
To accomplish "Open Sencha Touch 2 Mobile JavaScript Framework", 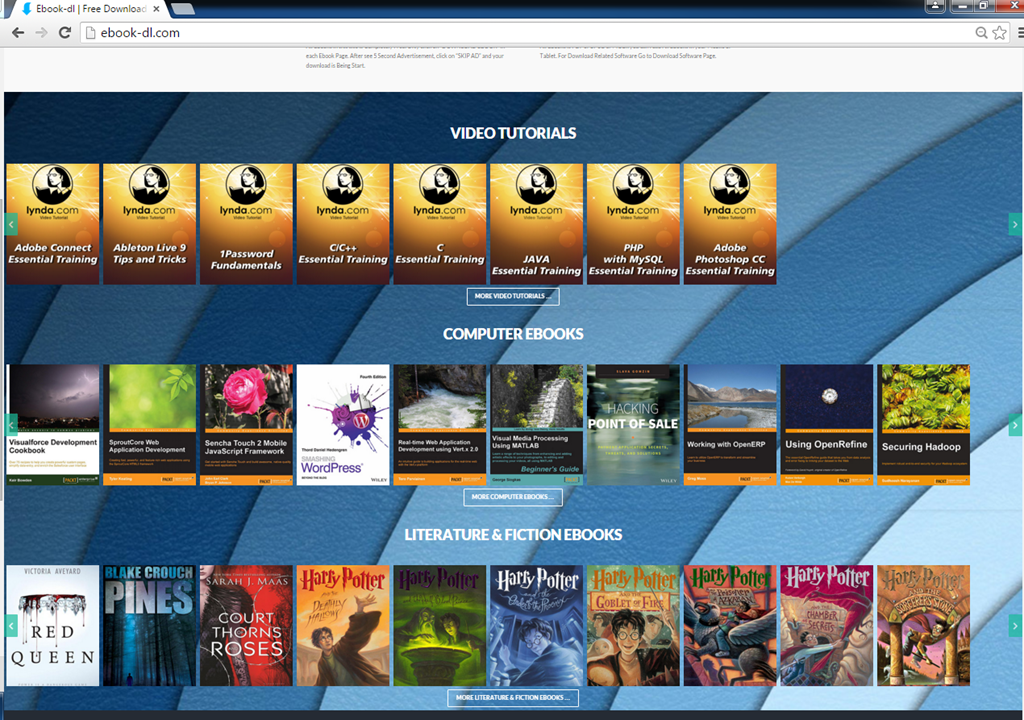I will pos(246,425).
